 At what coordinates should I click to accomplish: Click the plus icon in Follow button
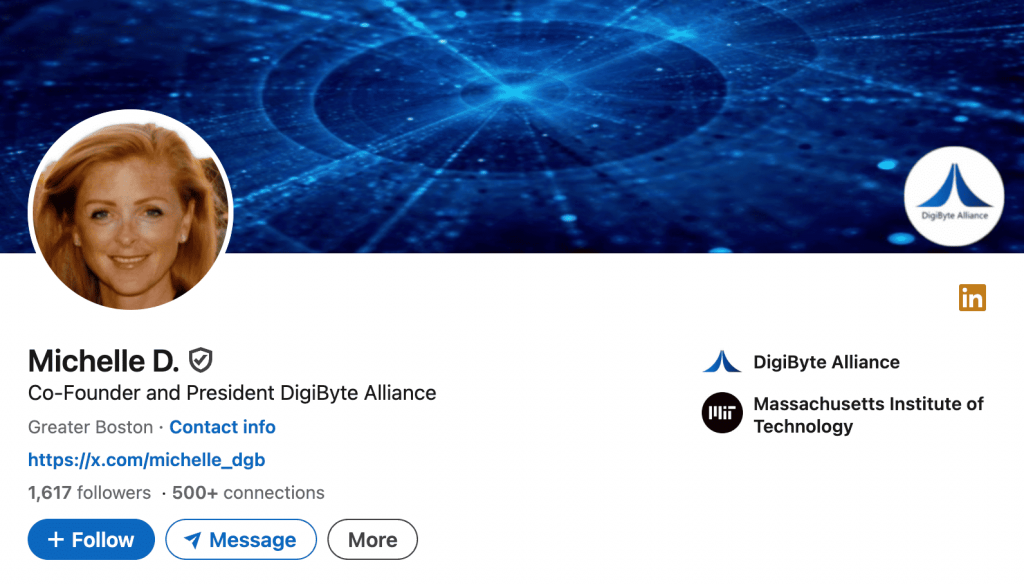pos(56,539)
